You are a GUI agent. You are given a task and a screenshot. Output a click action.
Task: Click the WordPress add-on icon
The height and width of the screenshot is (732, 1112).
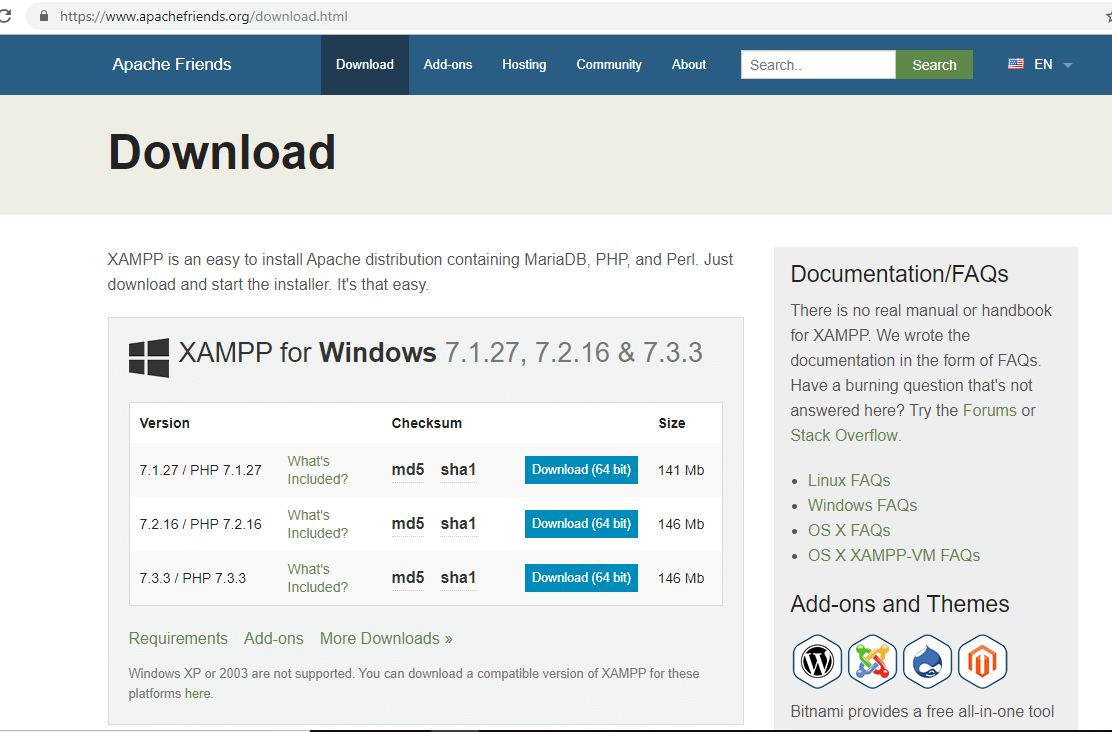pyautogui.click(x=818, y=661)
